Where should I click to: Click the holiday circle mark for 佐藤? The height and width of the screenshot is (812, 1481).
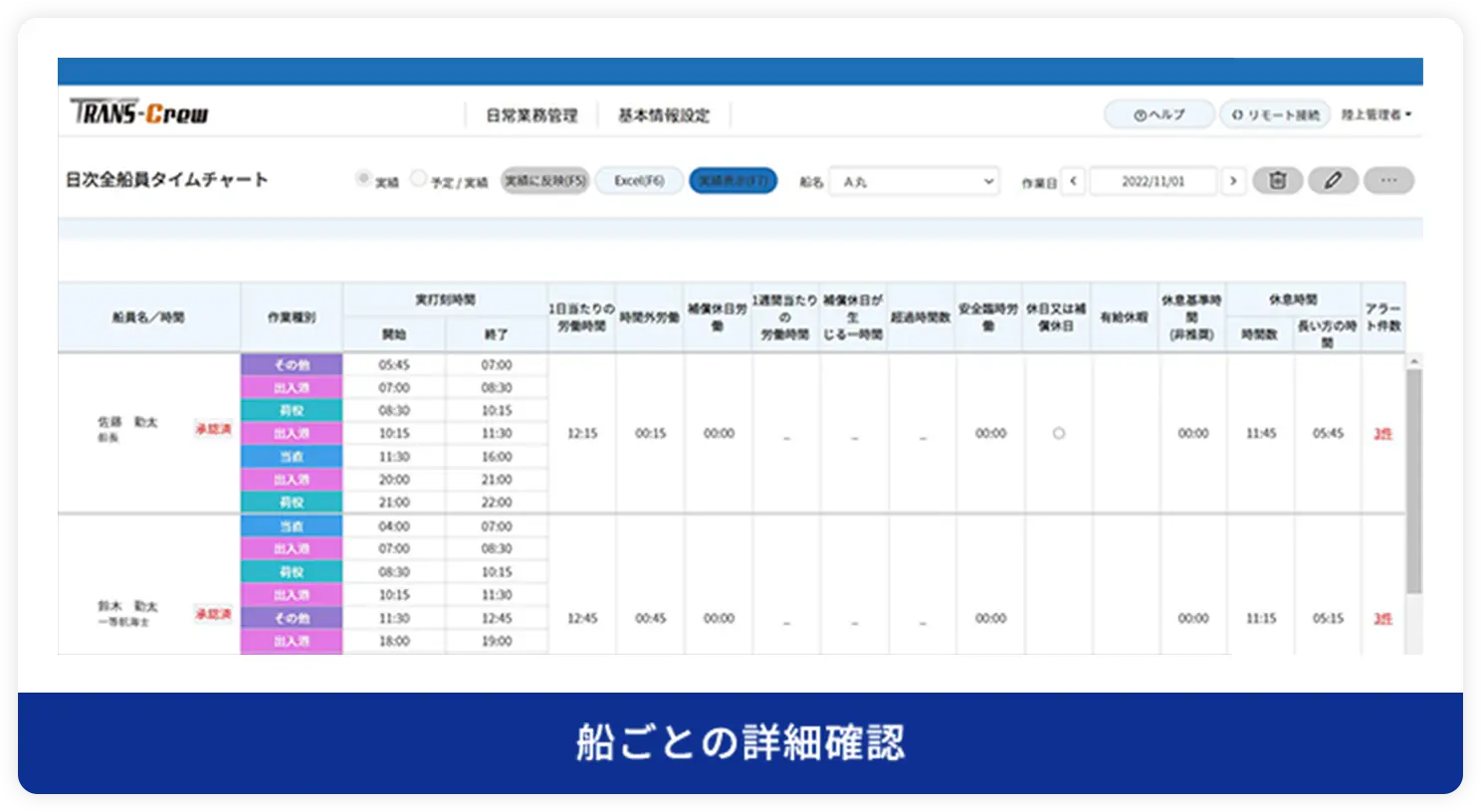pos(1059,434)
